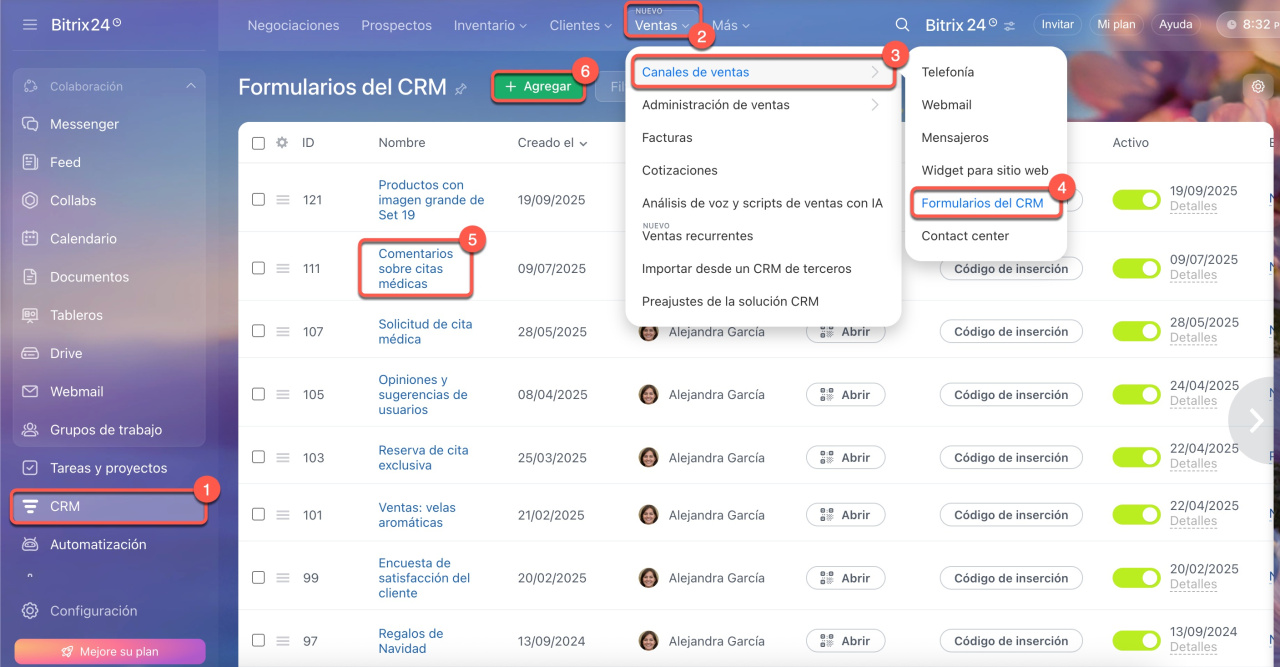Click the Drive icon in the sidebar
Viewport: 1280px width, 667px height.
(x=30, y=353)
